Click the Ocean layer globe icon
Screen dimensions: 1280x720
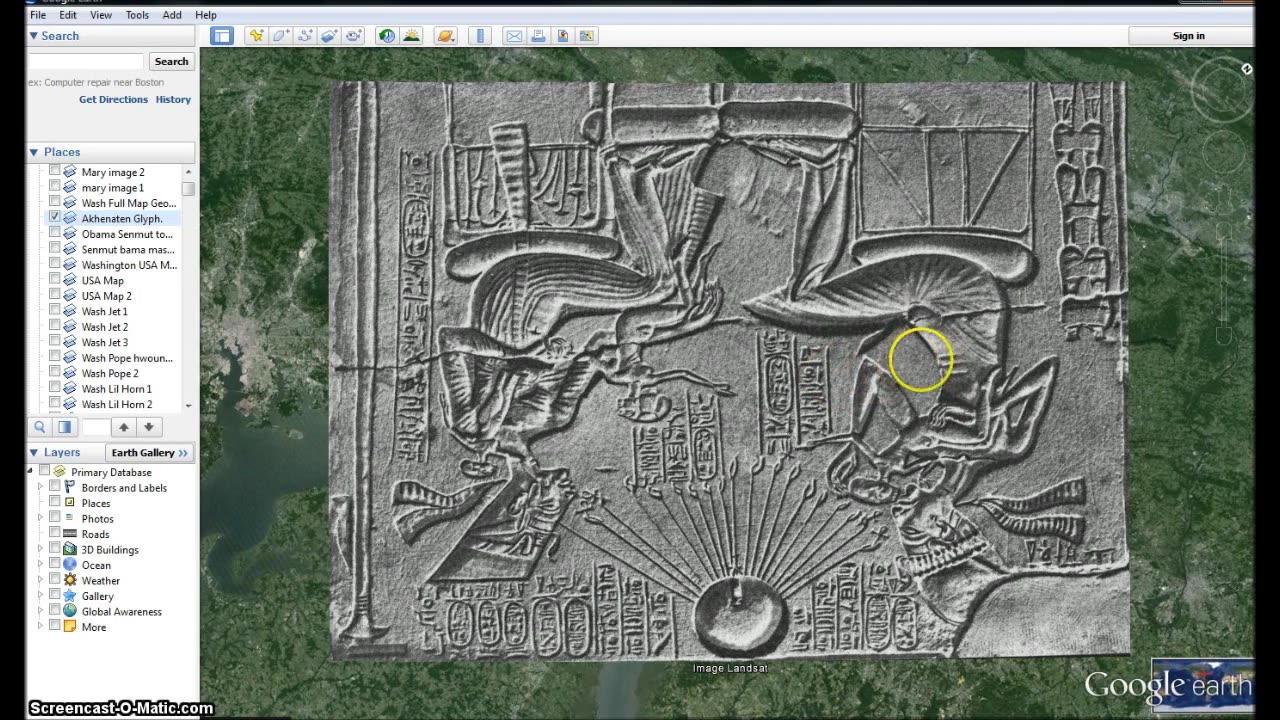click(x=70, y=565)
